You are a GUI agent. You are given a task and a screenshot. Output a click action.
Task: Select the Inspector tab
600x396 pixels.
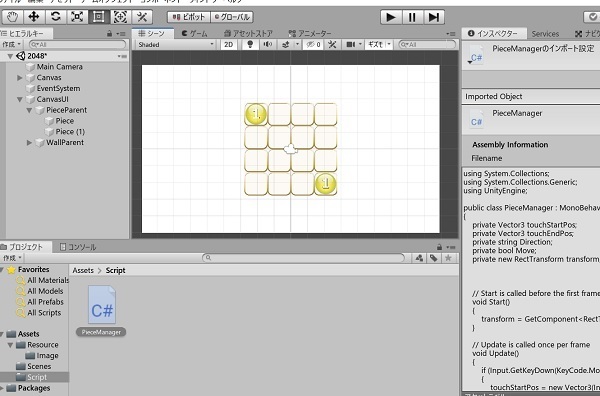(493, 34)
